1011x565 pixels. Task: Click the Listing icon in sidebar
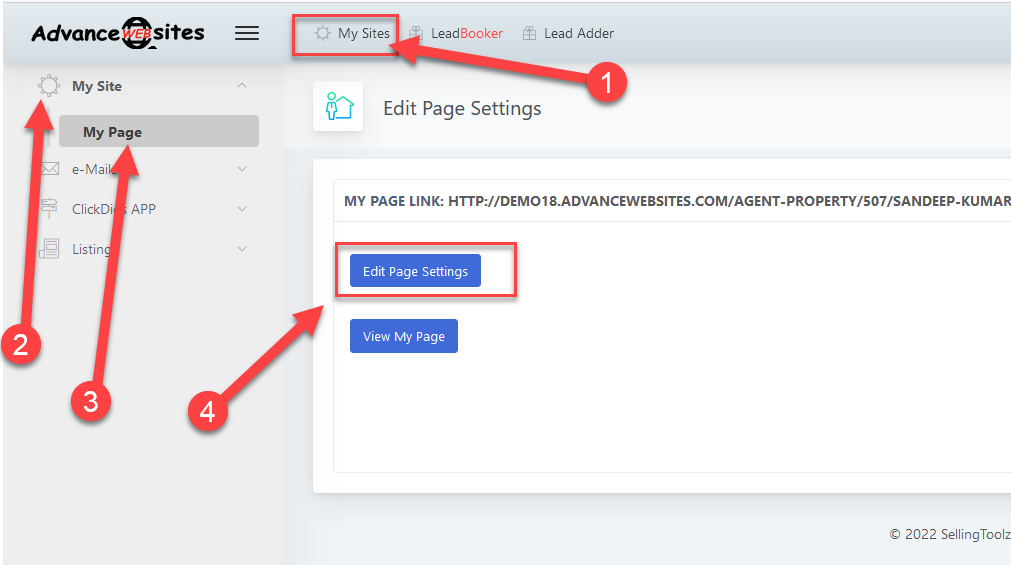(x=49, y=249)
